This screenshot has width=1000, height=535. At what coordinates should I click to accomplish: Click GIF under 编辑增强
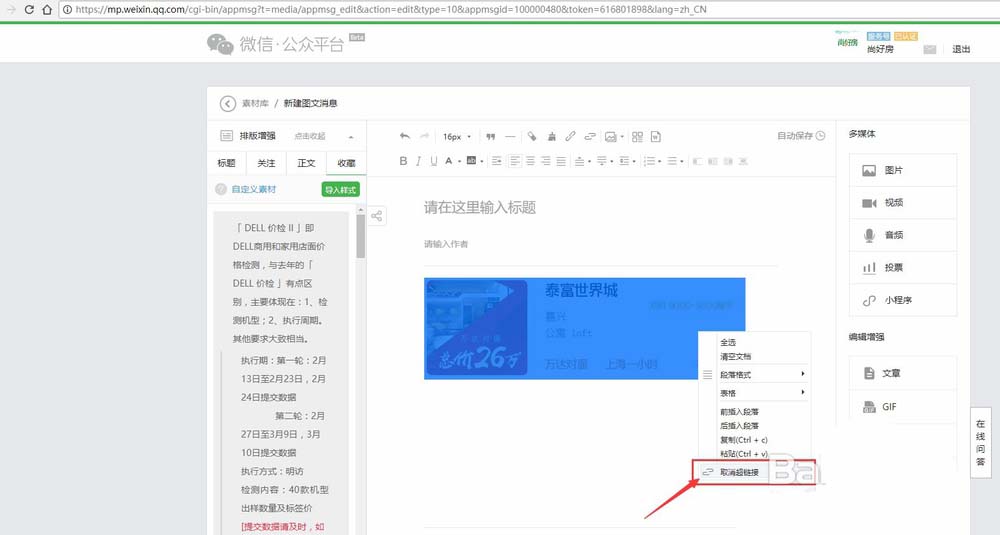click(x=903, y=407)
